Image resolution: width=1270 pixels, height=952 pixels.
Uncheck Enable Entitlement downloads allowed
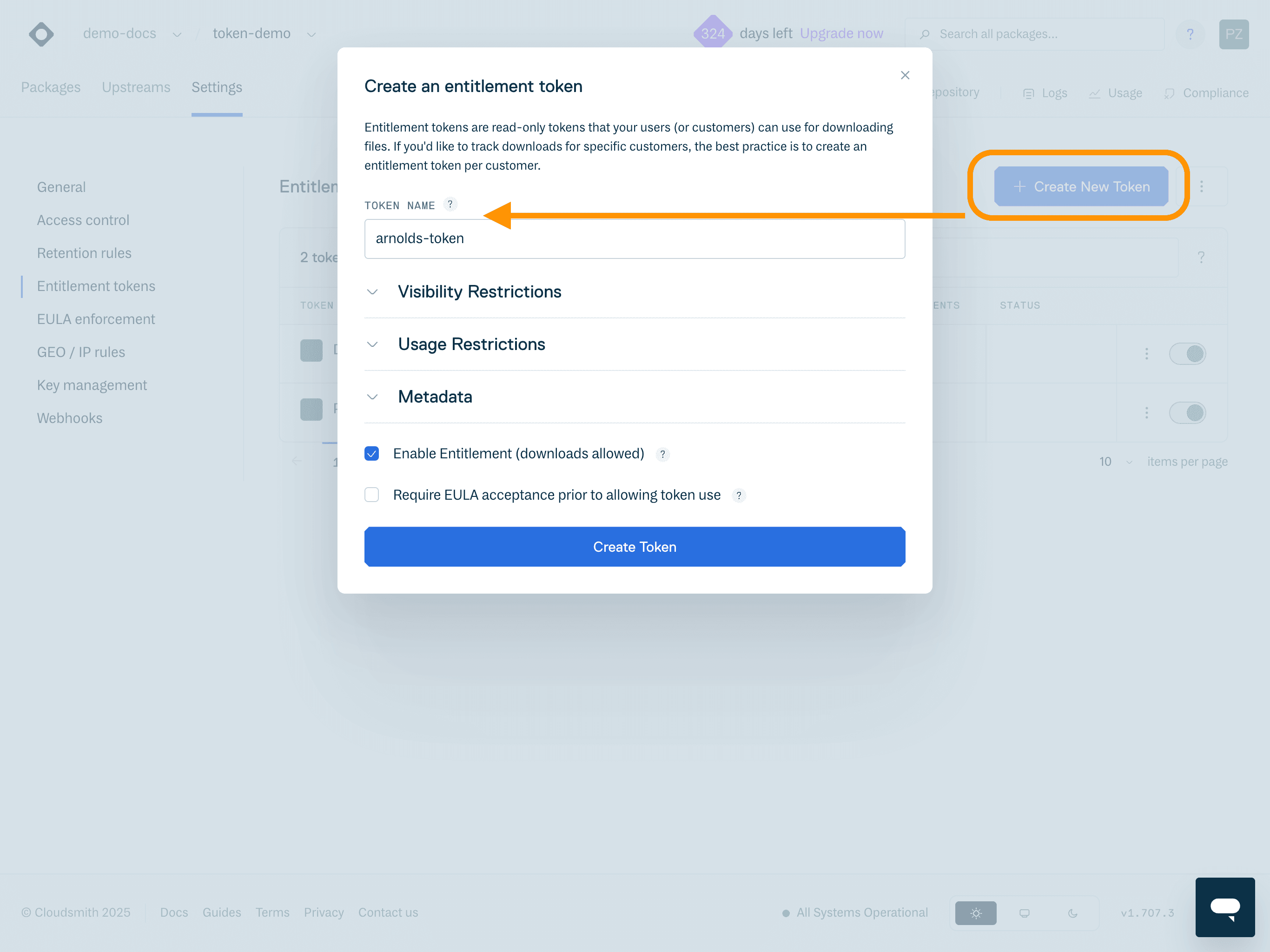(371, 453)
